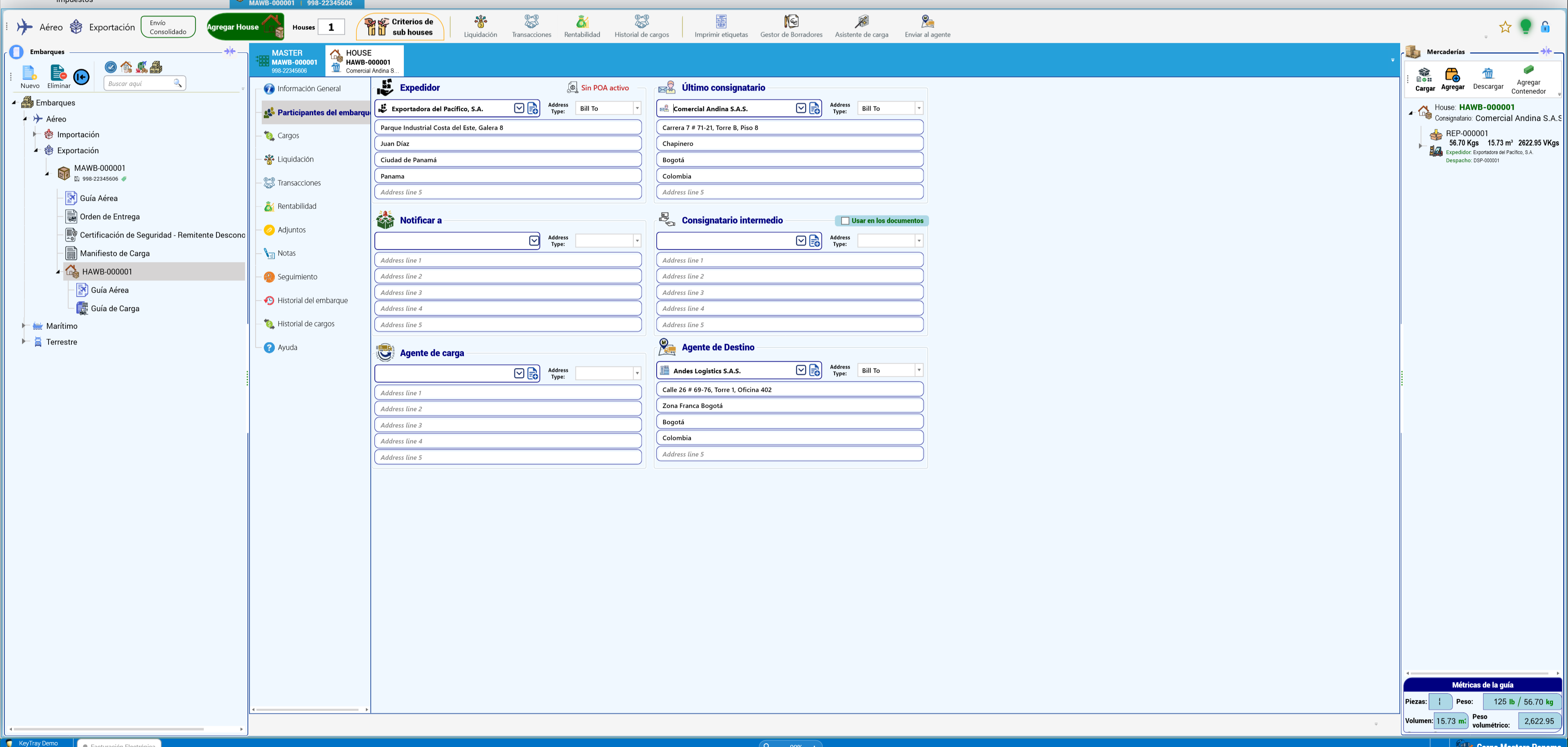Click Agregar in Mercaderías panel

point(1452,80)
